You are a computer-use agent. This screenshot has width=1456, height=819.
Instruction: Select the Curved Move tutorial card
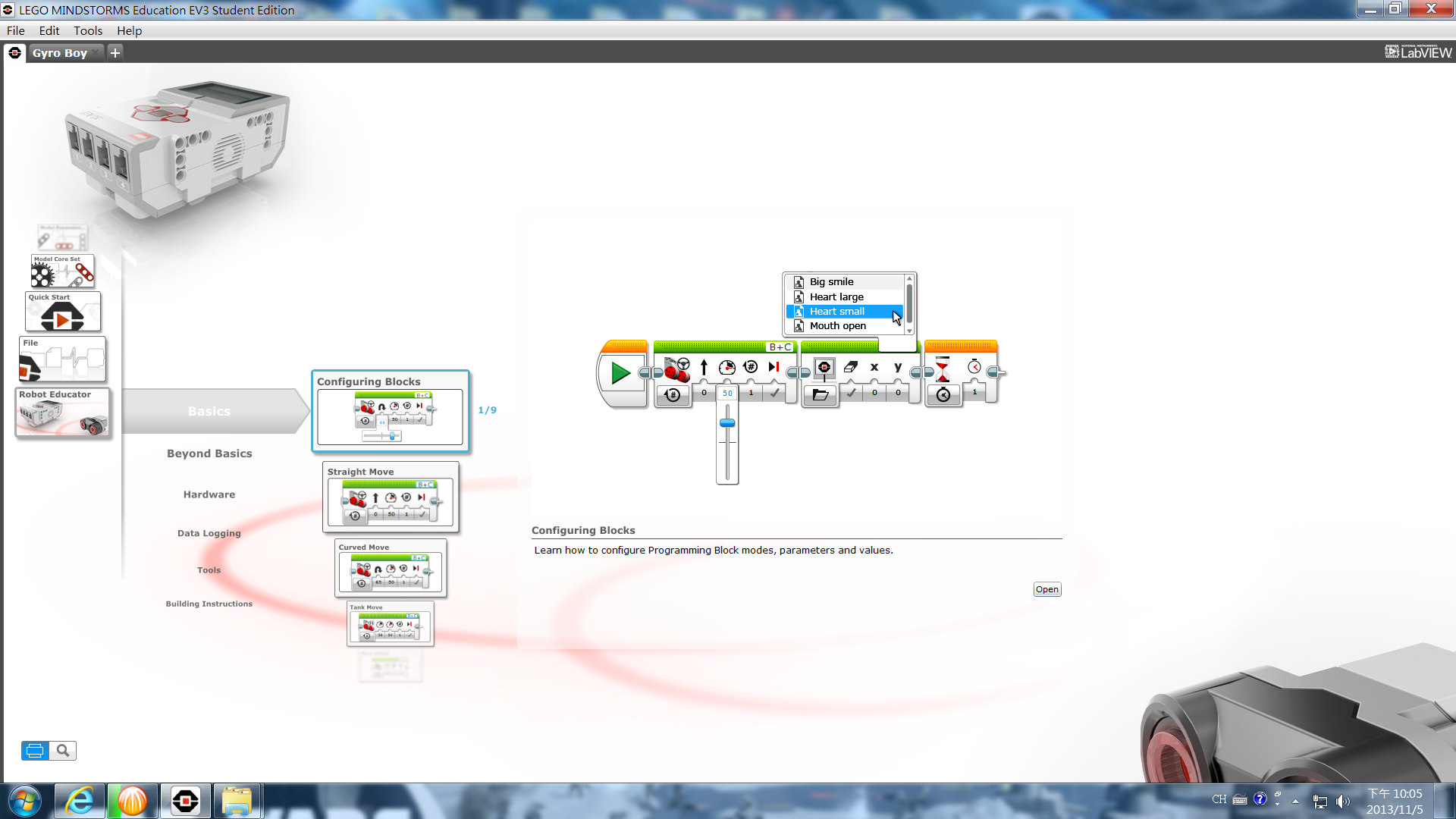[391, 568]
